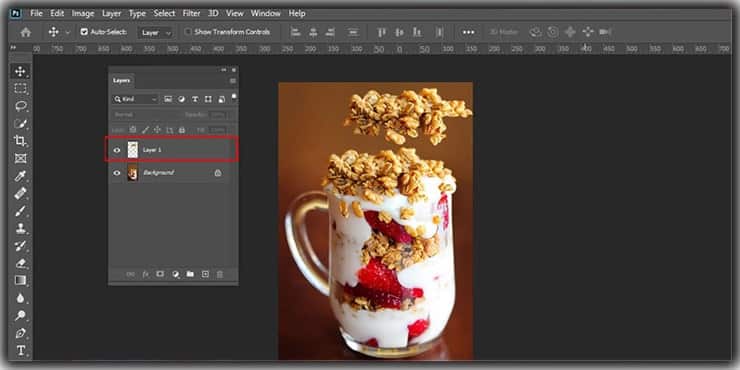Select the Quick Selection tool
The width and height of the screenshot is (740, 370).
(x=20, y=124)
